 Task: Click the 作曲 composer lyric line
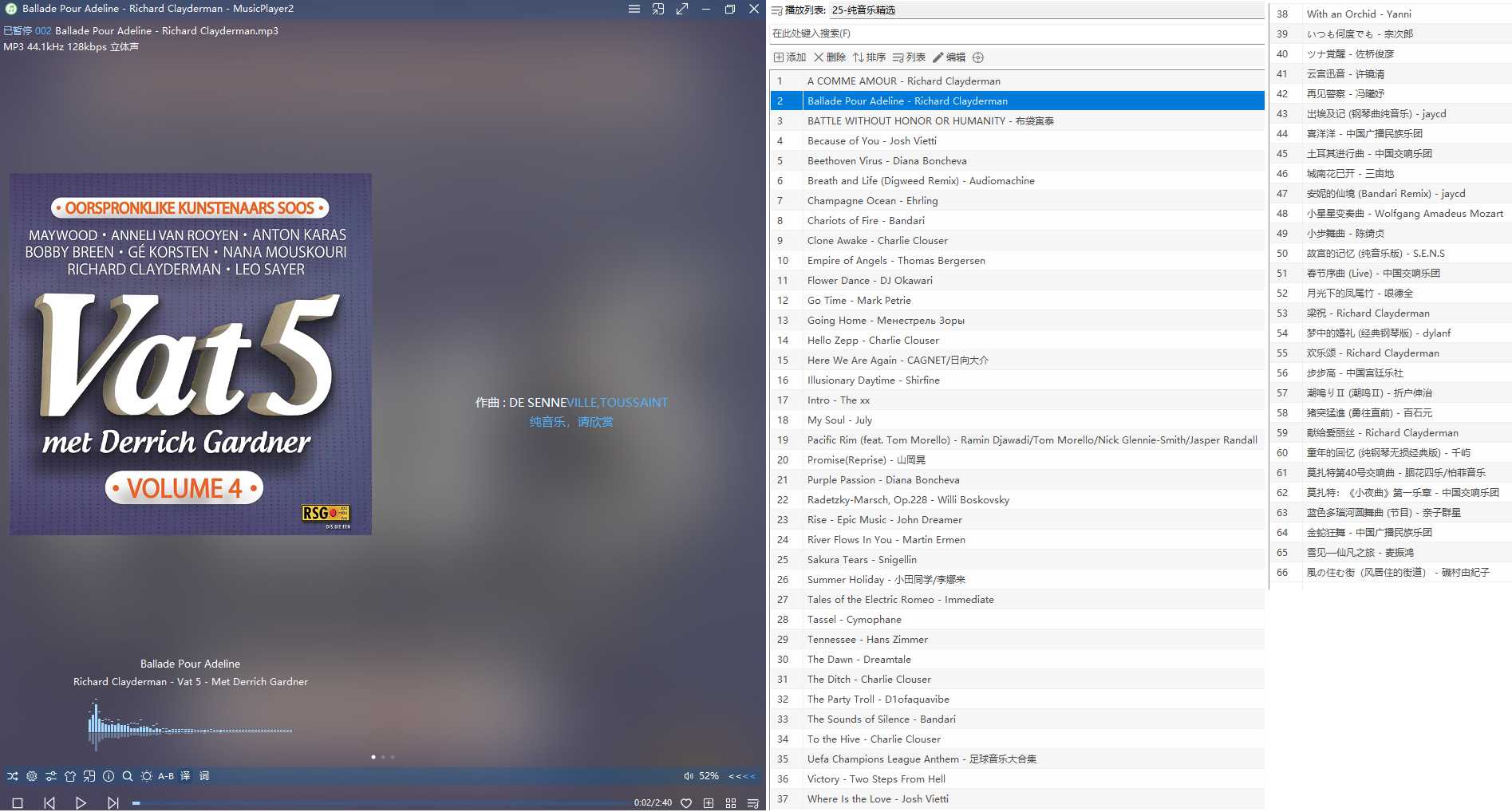(571, 403)
